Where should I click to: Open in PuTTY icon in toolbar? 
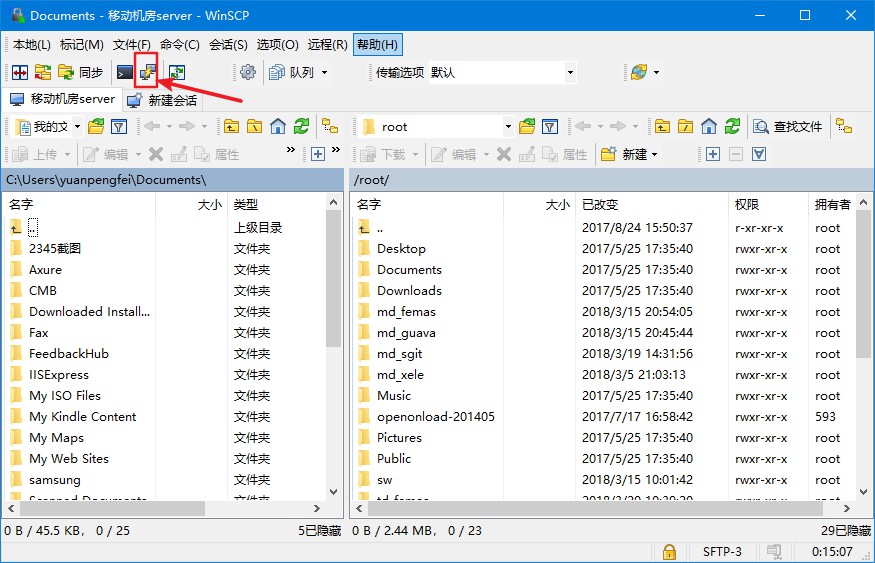point(147,73)
